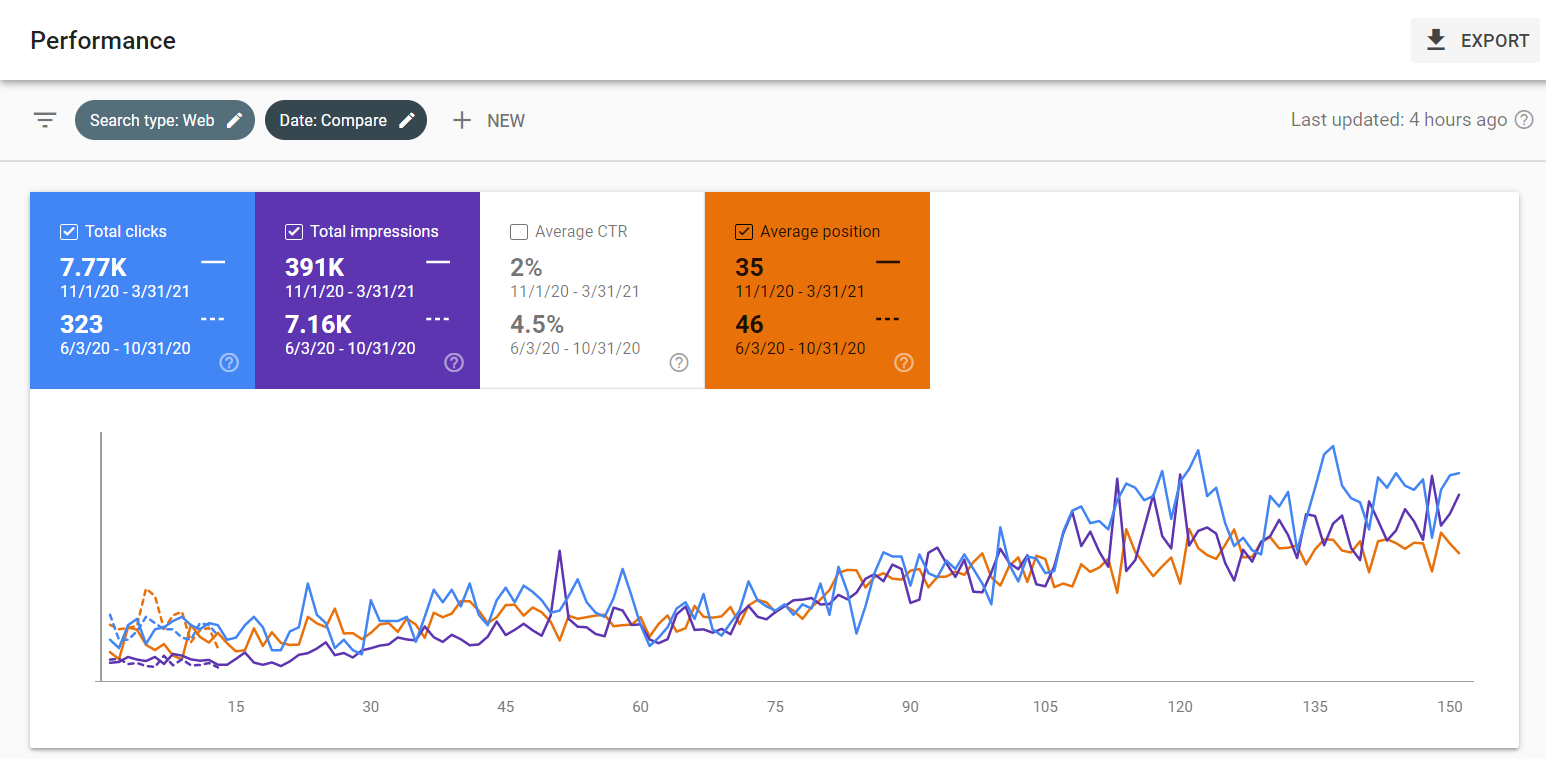Enable the Average CTR checkbox

519,232
